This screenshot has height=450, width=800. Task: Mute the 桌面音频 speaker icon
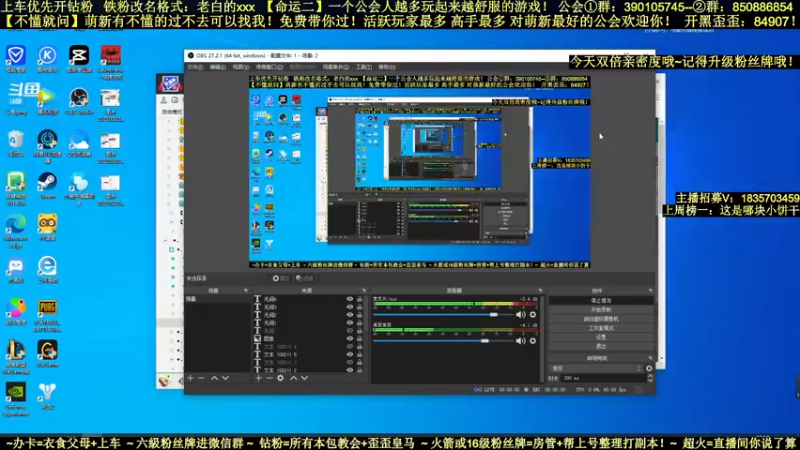[520, 341]
